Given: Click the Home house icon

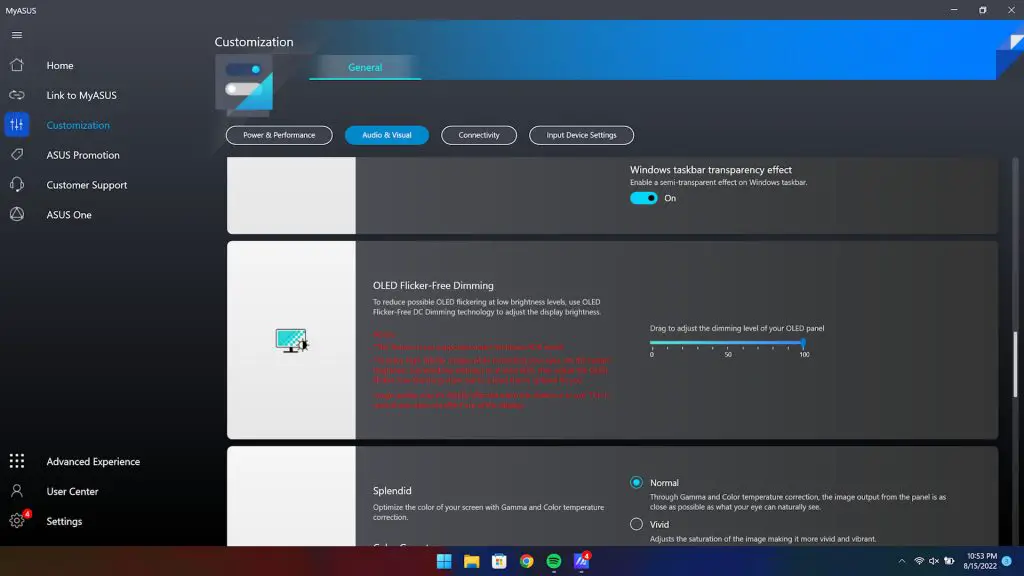Looking at the screenshot, I should (17, 65).
